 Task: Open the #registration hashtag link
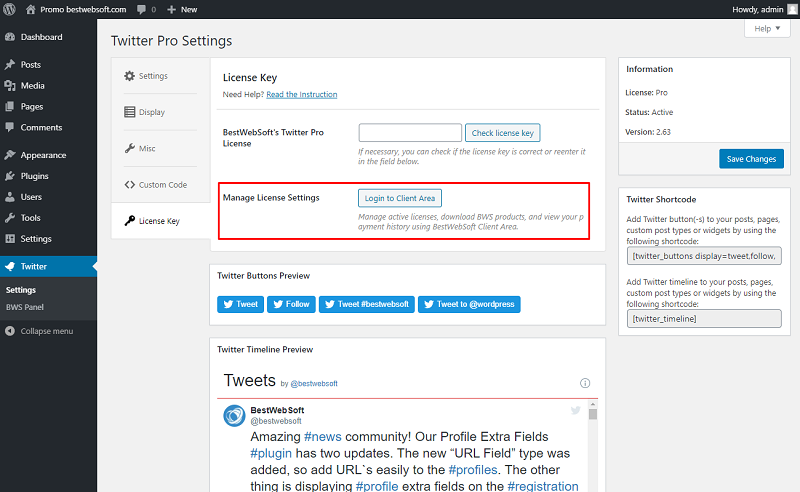point(543,486)
